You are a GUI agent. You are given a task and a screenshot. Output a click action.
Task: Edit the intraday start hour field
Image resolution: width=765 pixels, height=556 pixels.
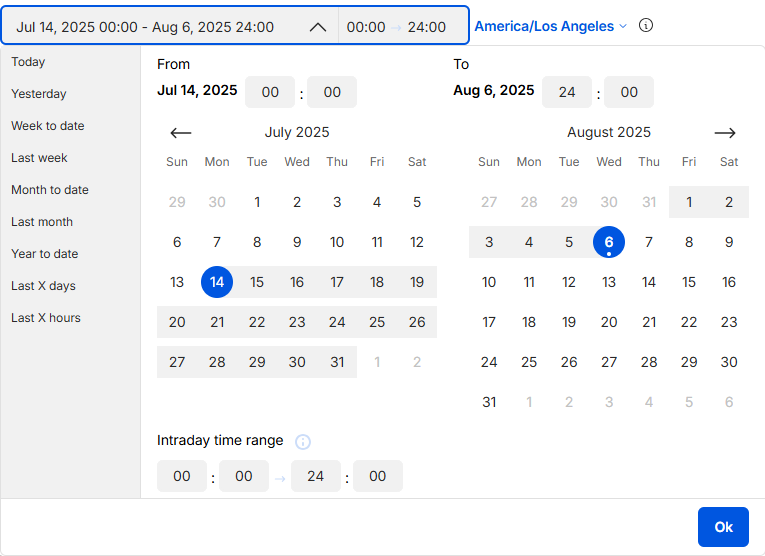pos(182,477)
